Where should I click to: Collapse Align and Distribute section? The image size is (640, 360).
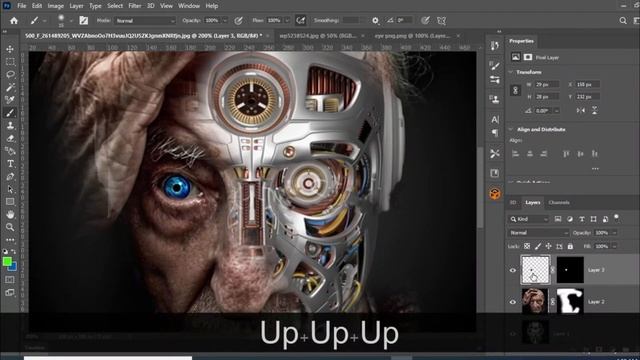pos(511,129)
